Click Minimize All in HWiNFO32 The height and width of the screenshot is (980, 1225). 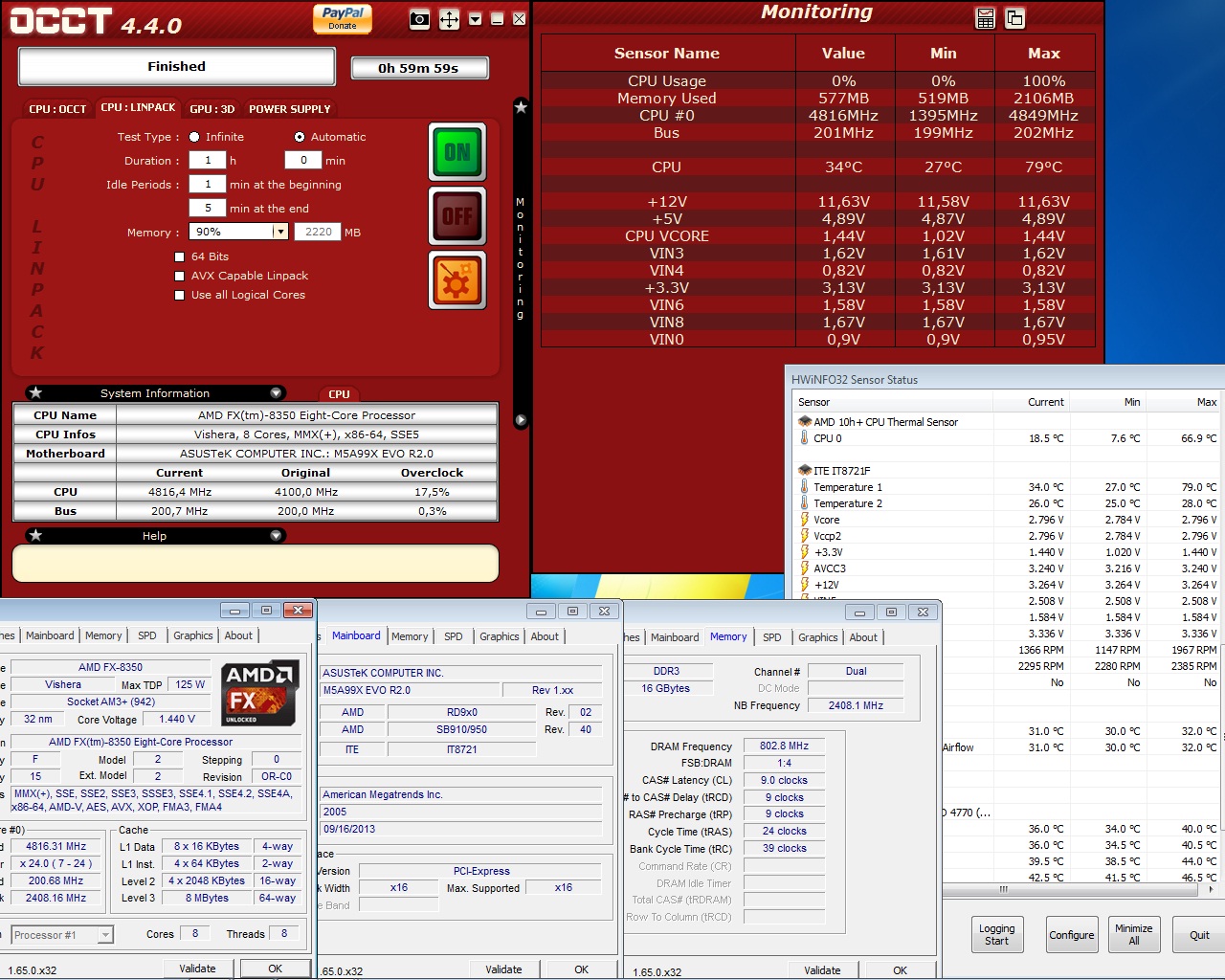point(1133,935)
